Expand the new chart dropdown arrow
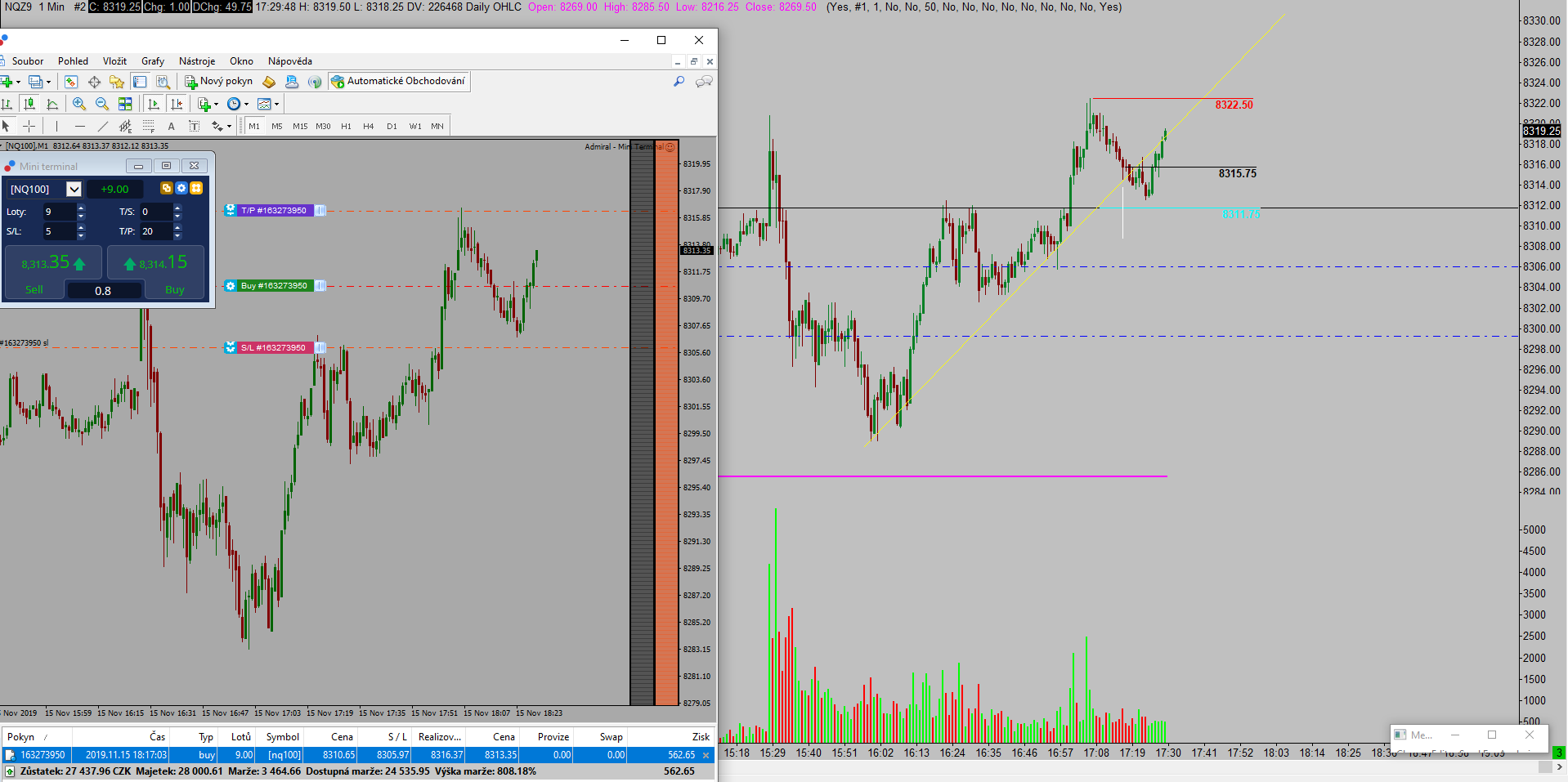Viewport: 1568px width, 782px height. click(x=18, y=82)
